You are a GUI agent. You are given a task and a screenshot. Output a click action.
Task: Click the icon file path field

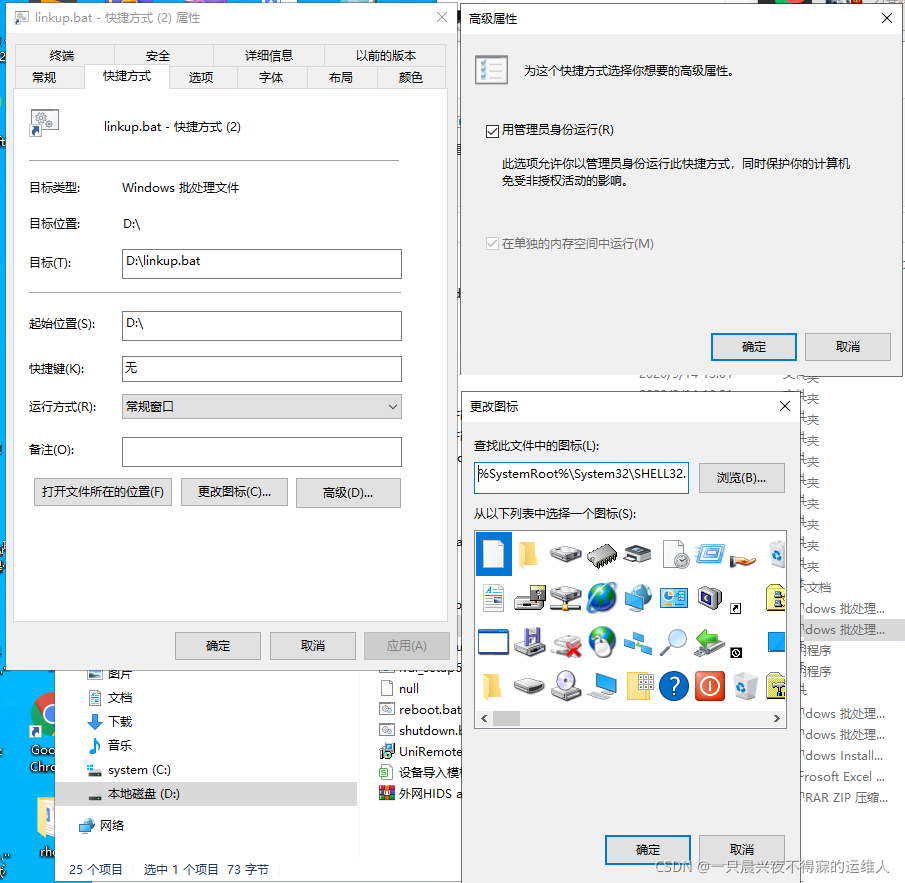[581, 478]
